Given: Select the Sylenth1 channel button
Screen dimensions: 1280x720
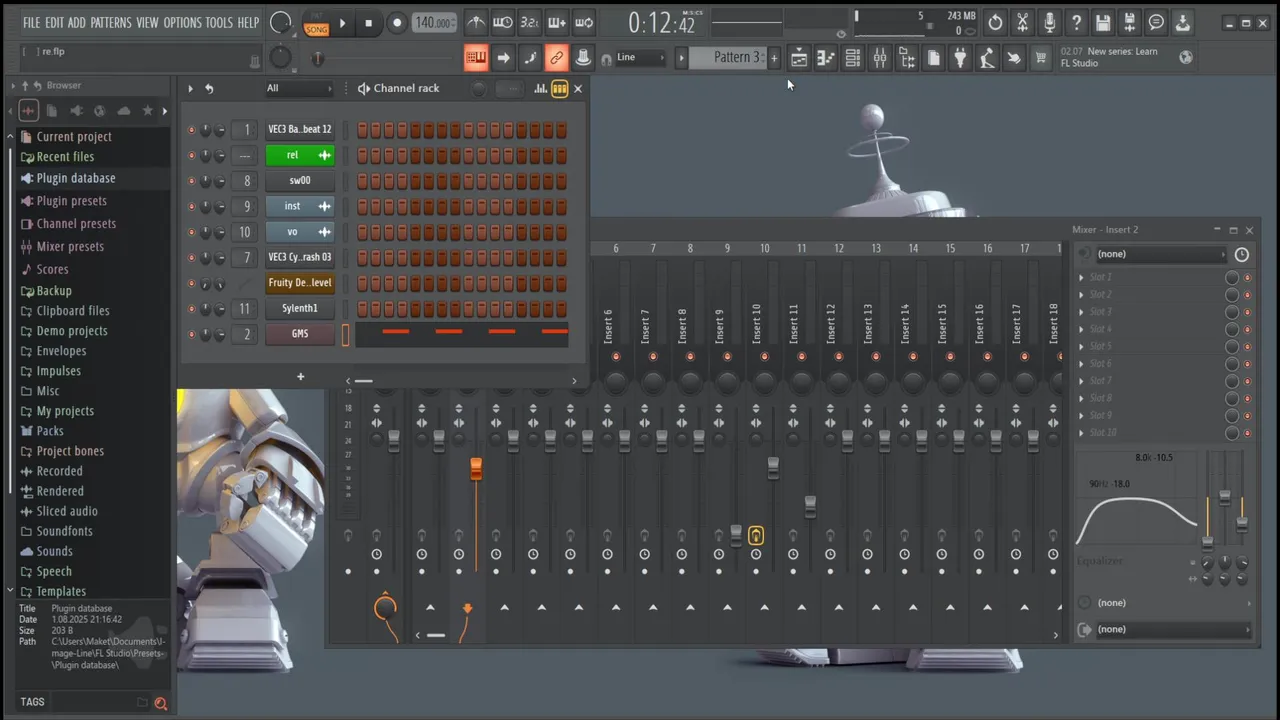Looking at the screenshot, I should coord(300,309).
